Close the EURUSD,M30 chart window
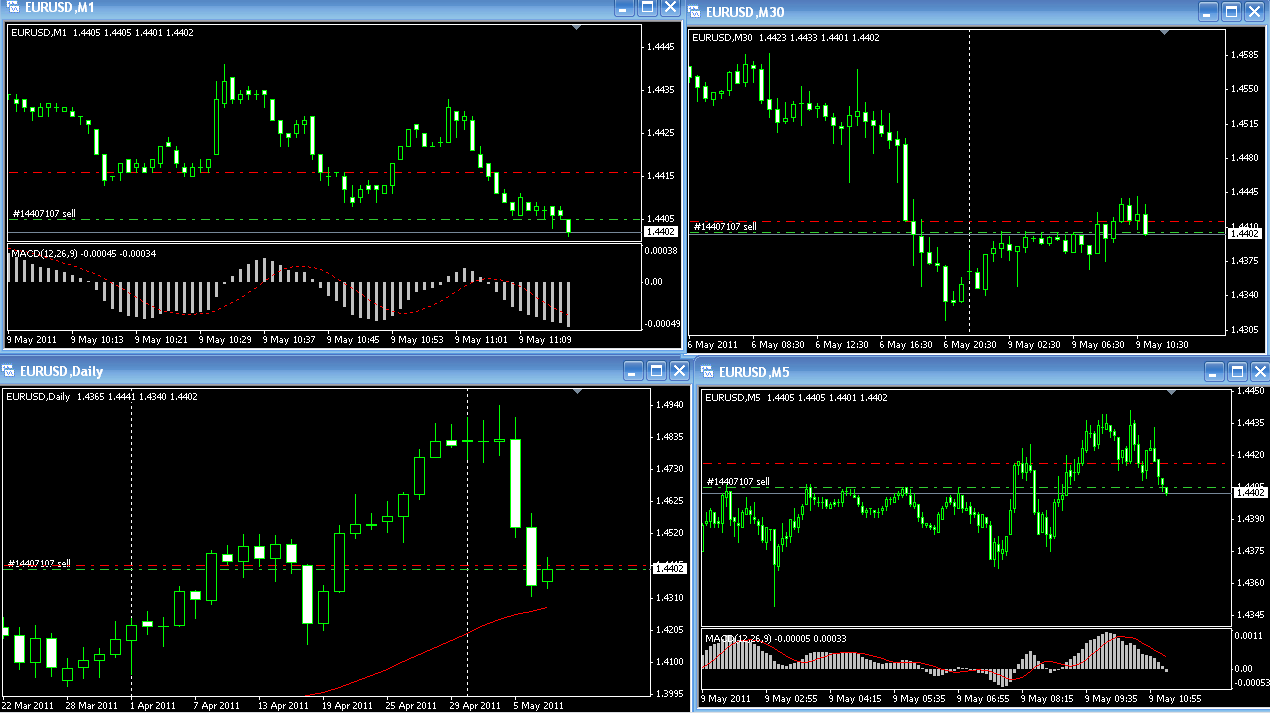Image resolution: width=1270 pixels, height=714 pixels. (x=1254, y=12)
